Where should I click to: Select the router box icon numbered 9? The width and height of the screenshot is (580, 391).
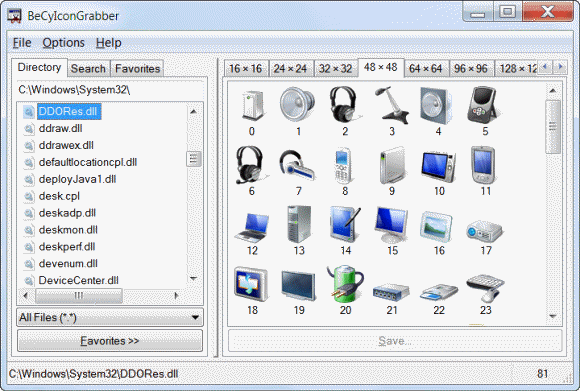[392, 165]
